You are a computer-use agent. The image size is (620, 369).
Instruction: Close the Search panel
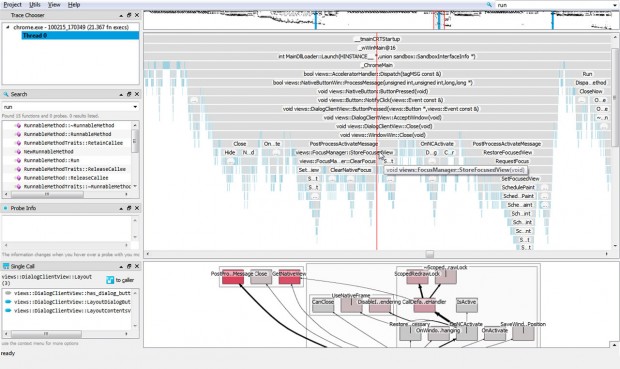137,94
